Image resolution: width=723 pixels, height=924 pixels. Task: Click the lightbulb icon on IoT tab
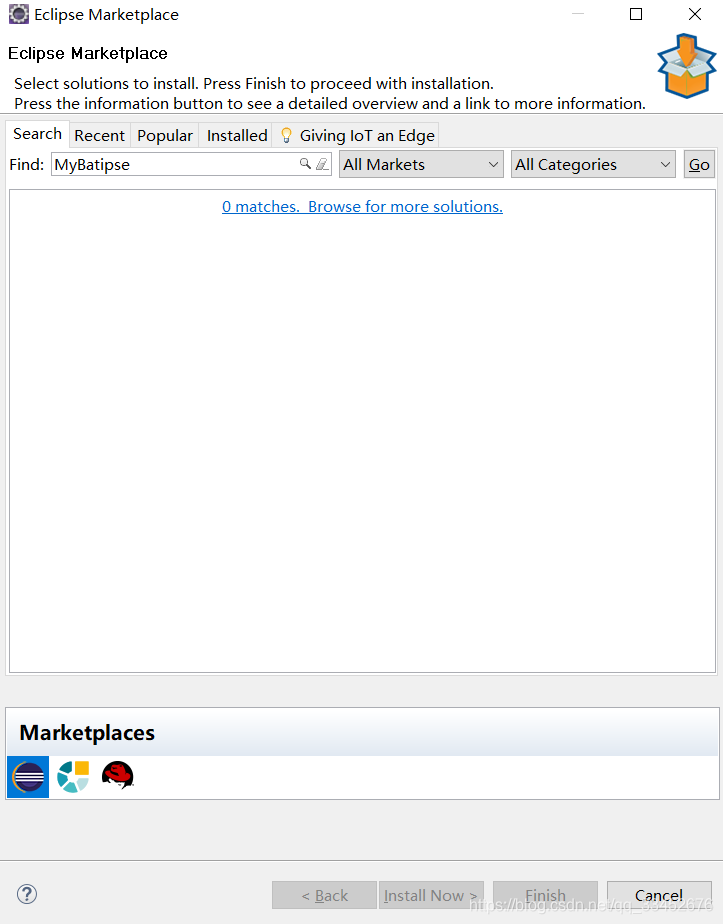[286, 136]
